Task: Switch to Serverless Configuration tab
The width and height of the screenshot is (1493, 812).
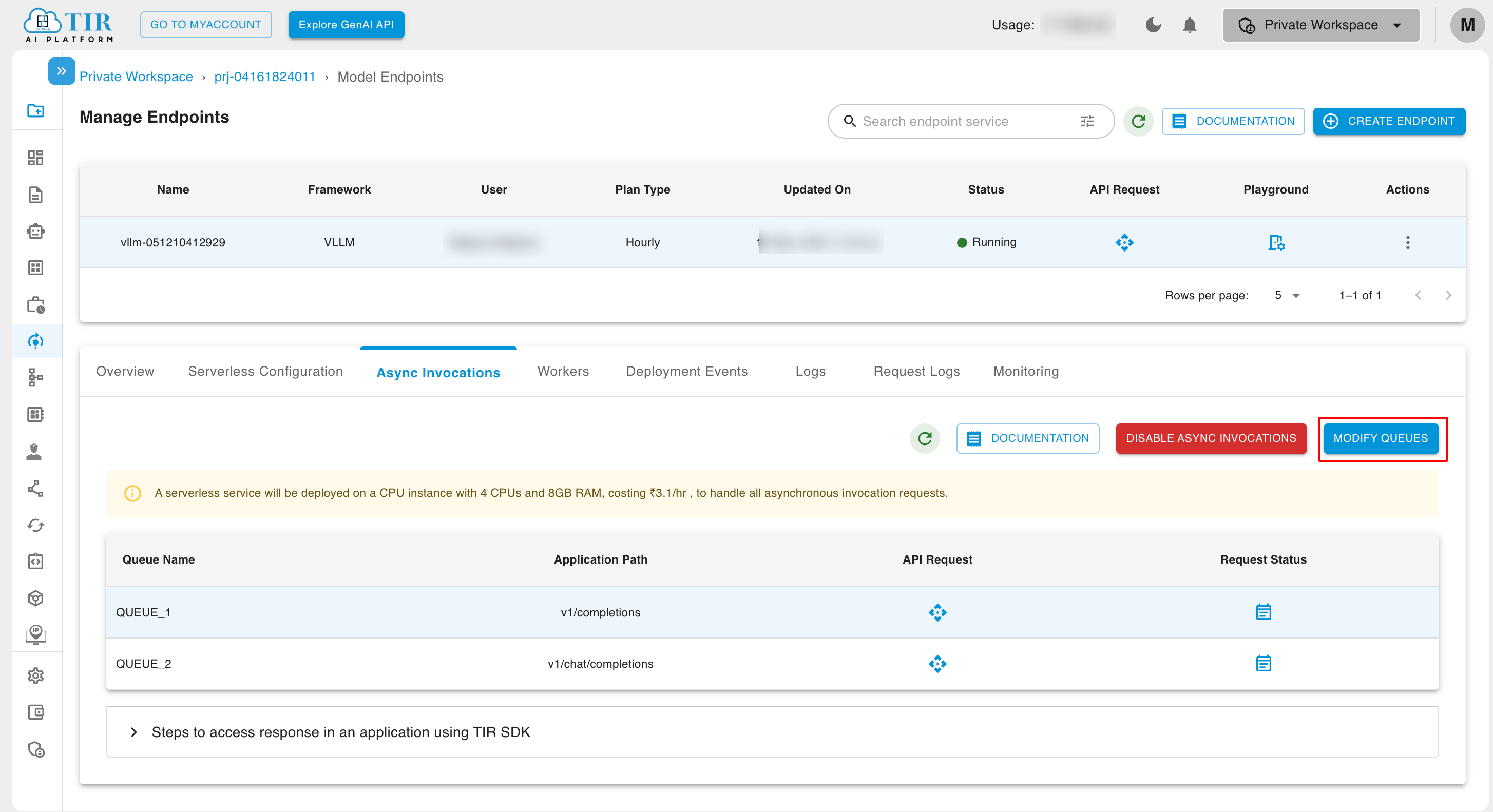Action: (265, 372)
